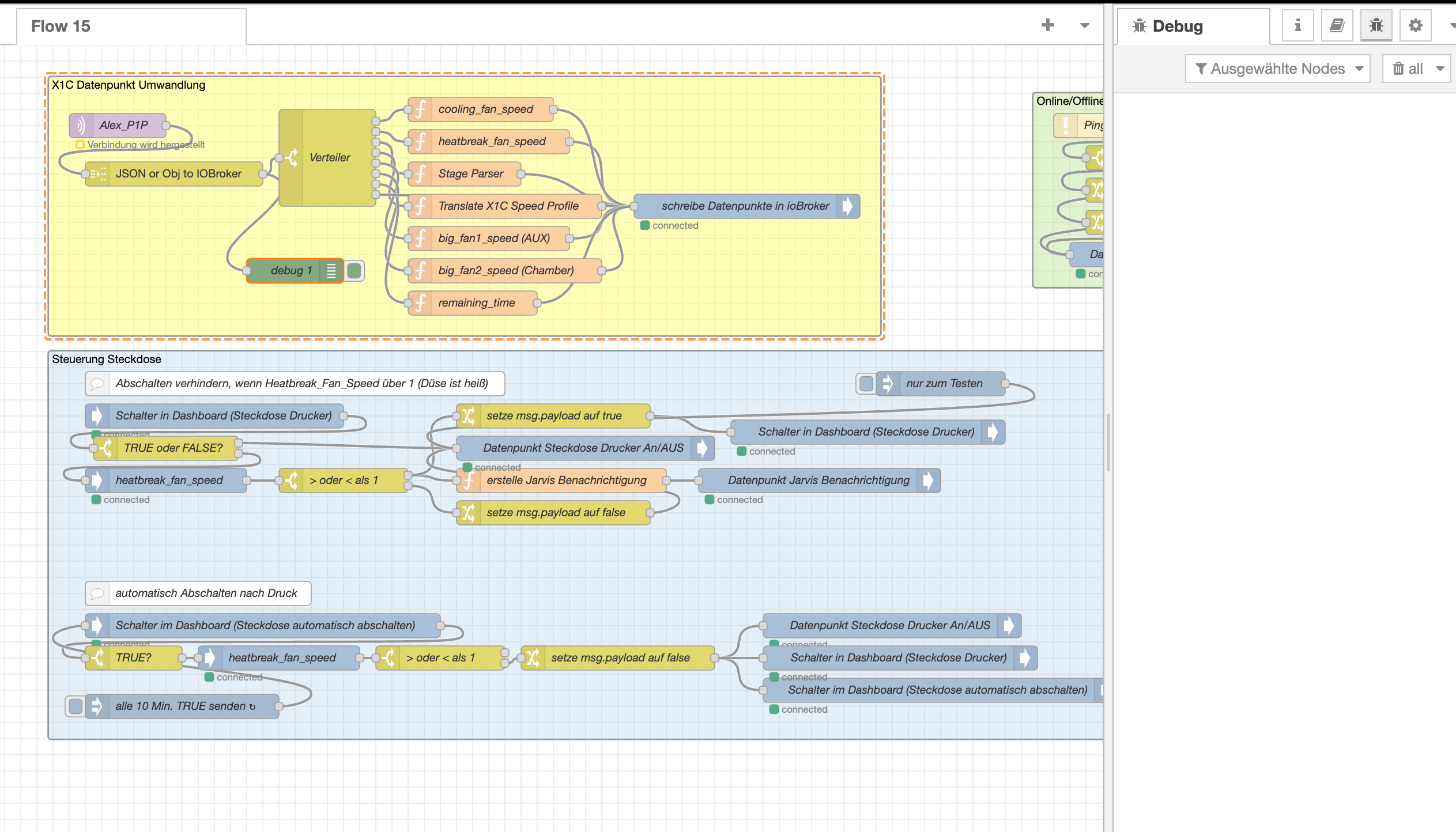This screenshot has height=832, width=1456.
Task: Click the cooling_fan_speed function icon
Action: 421,109
